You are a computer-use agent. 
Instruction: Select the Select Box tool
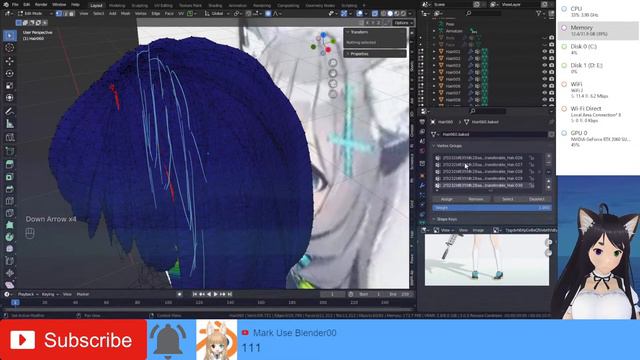click(10, 36)
